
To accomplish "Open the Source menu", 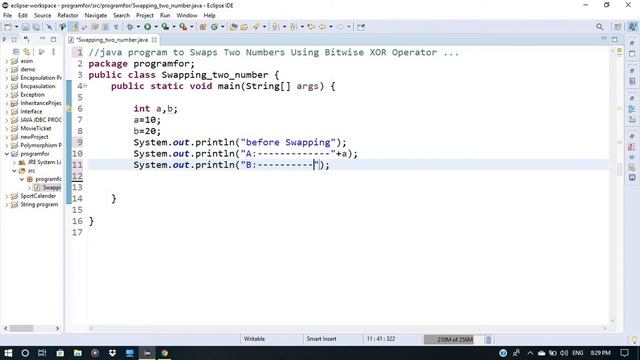I will 42,15.
